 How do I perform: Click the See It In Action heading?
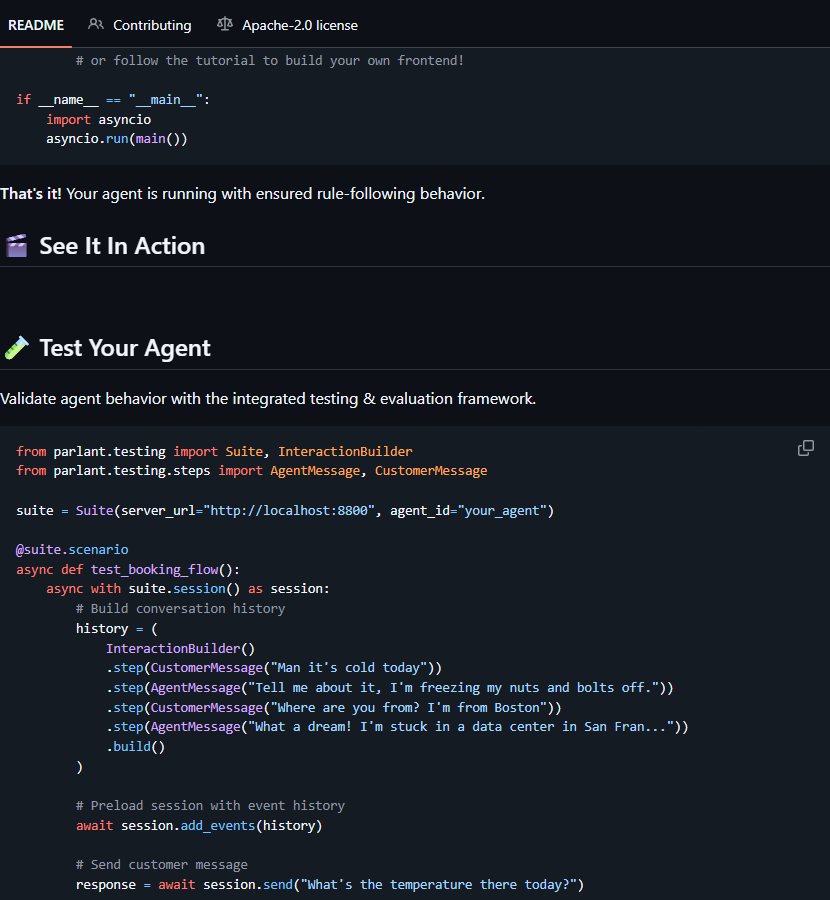pyautogui.click(x=122, y=246)
